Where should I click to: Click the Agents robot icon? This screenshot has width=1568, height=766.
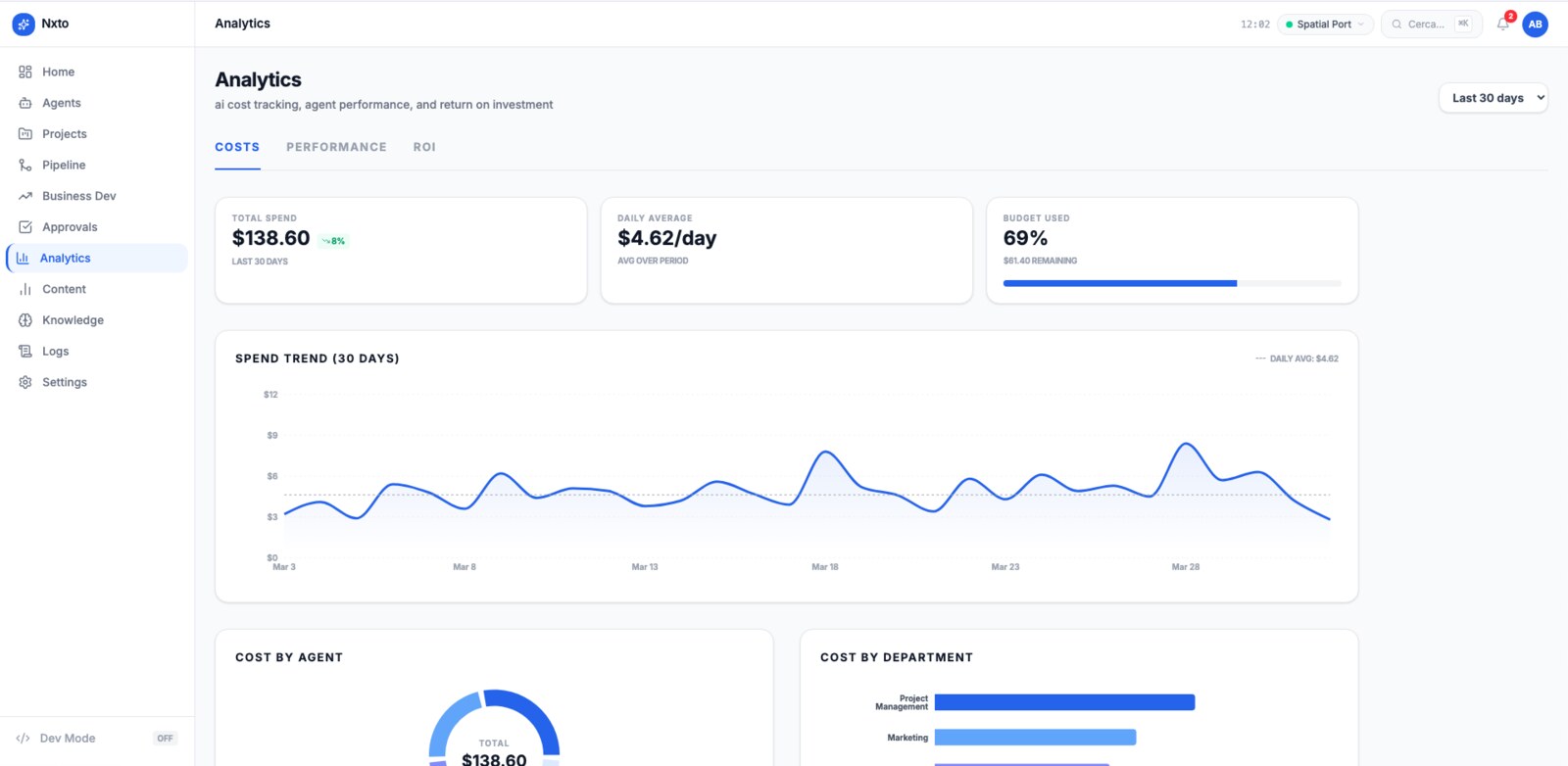click(25, 103)
